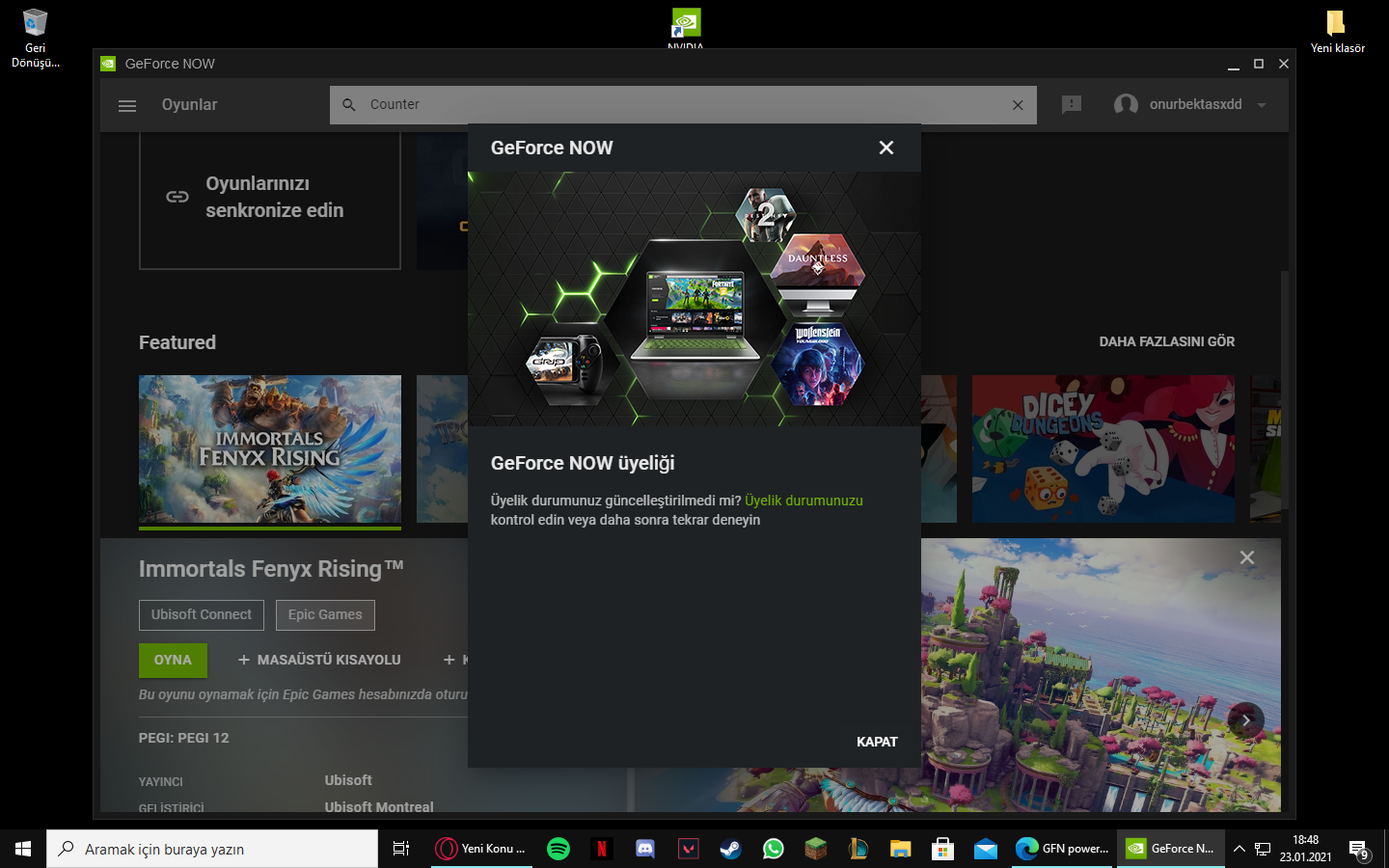Open File Explorer from the taskbar
Viewport: 1389px width, 868px height.
click(x=901, y=849)
